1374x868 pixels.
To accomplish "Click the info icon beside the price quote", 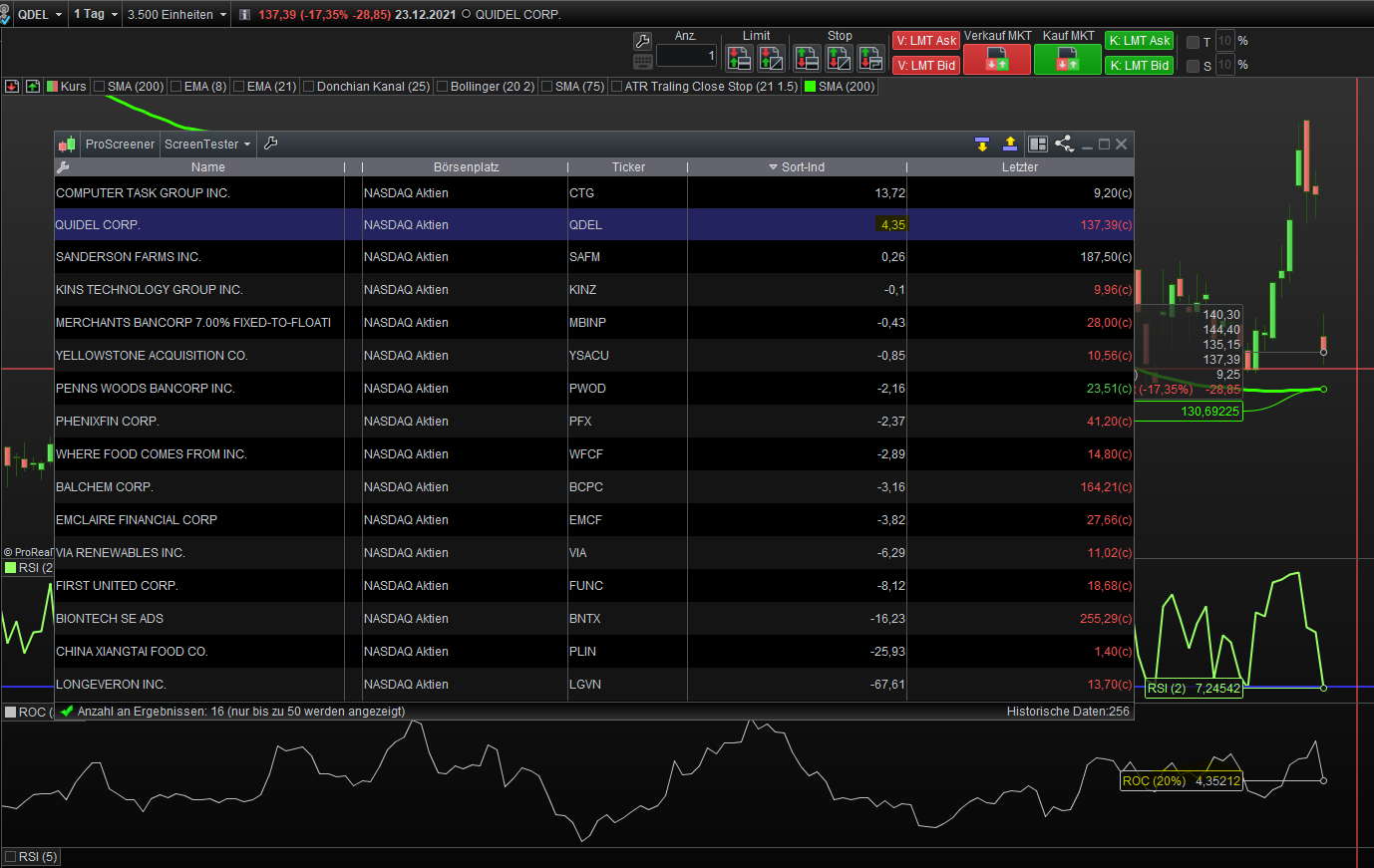I will 244,15.
